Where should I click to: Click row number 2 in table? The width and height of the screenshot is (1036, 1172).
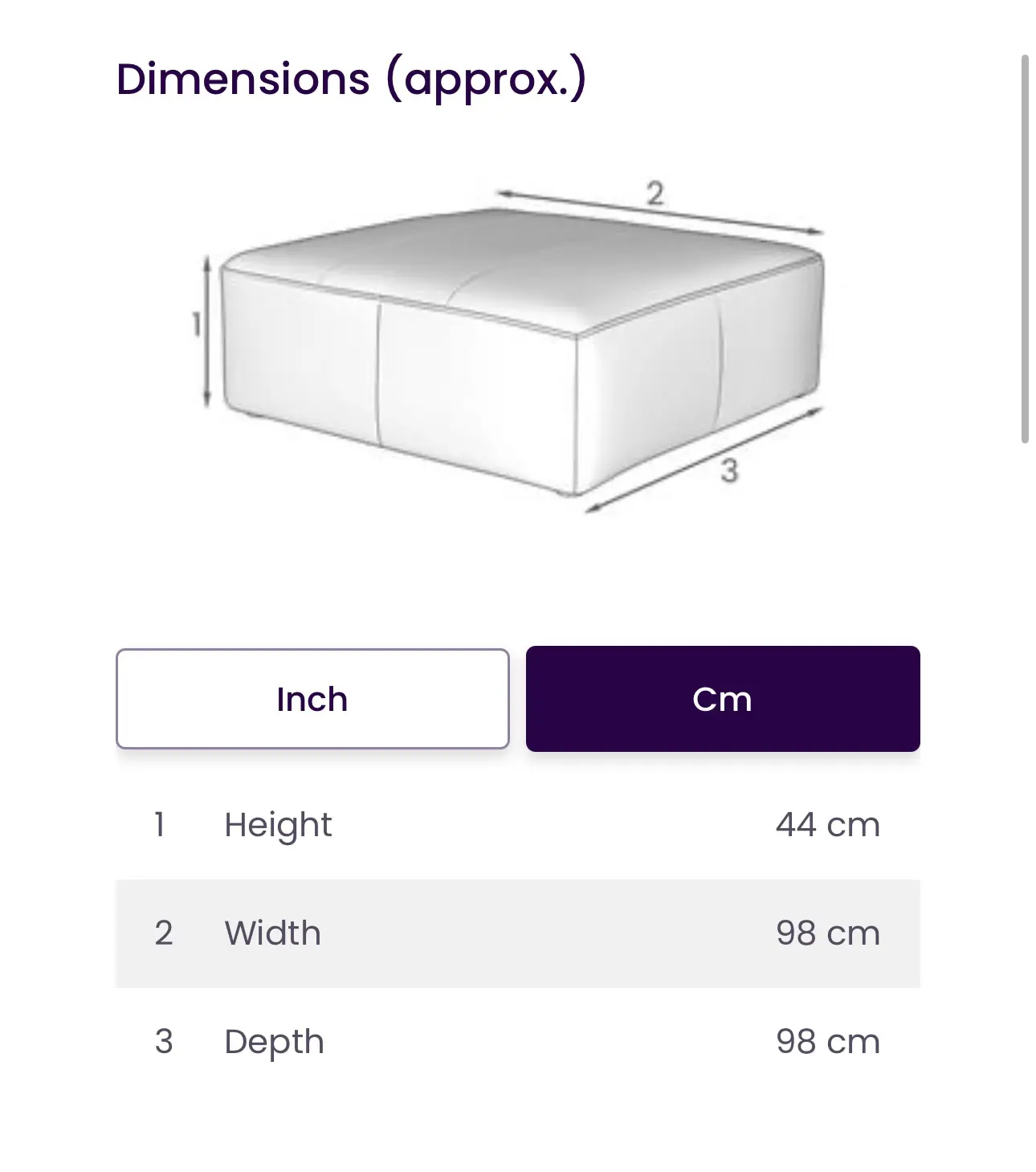coord(164,933)
